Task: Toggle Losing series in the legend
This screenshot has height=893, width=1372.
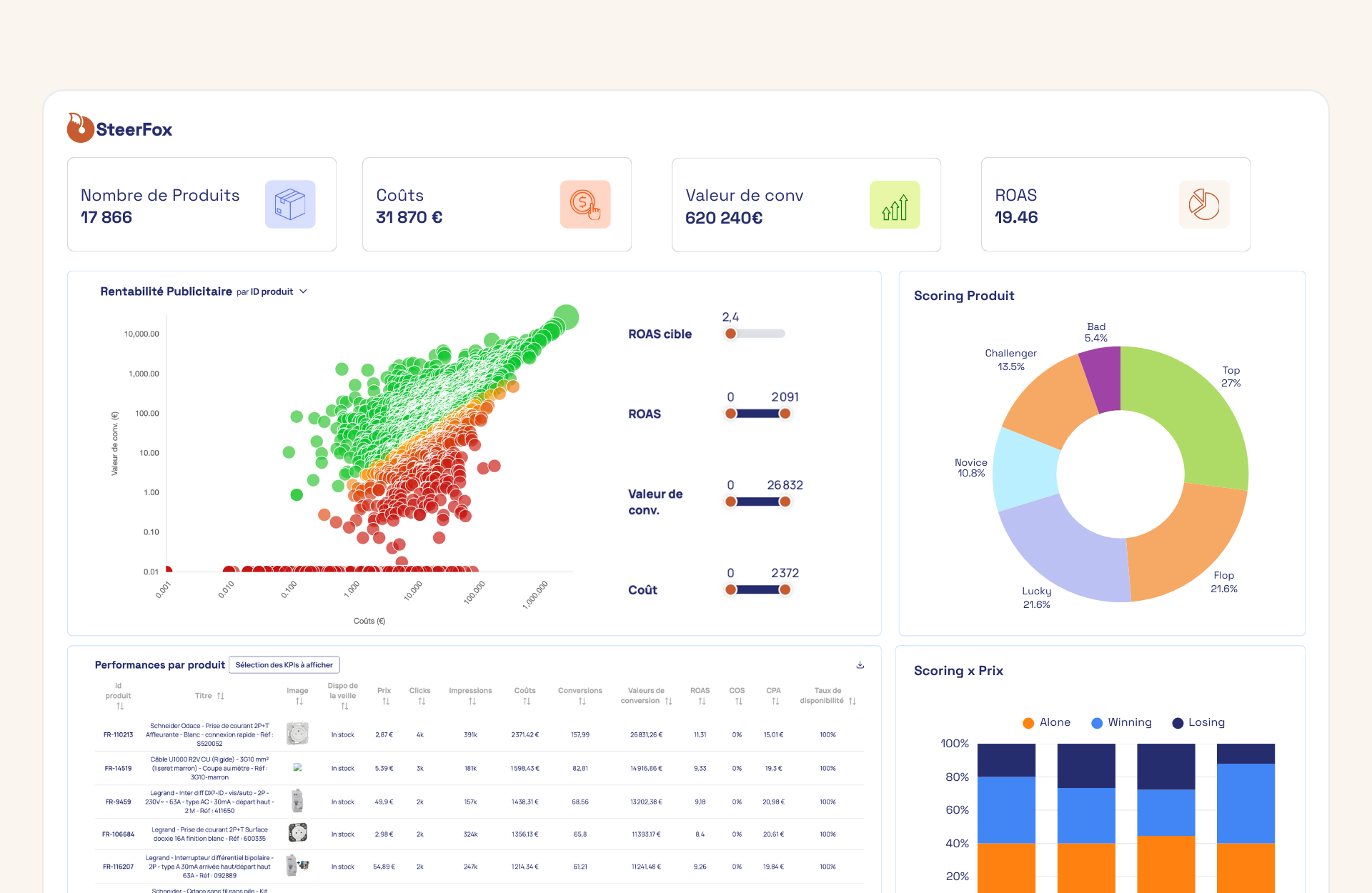Action: coord(1198,722)
